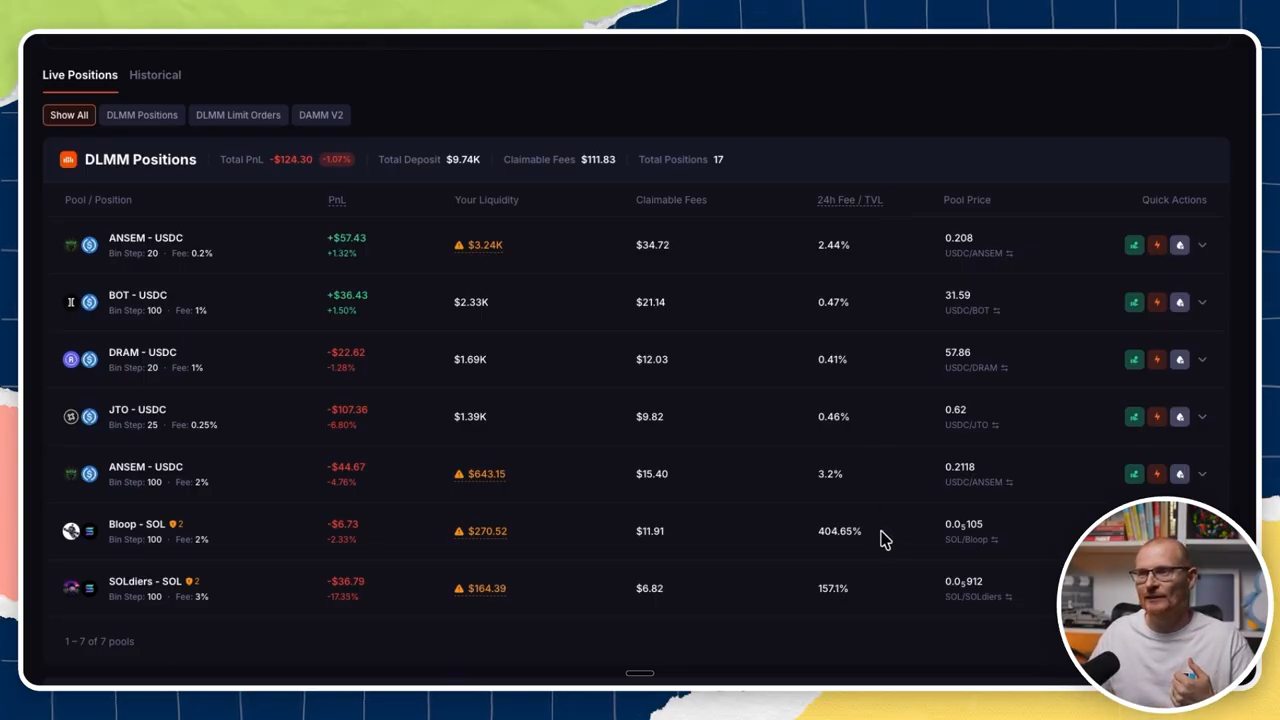Flip price direction for SOL/SOLdiers

tap(1008, 597)
